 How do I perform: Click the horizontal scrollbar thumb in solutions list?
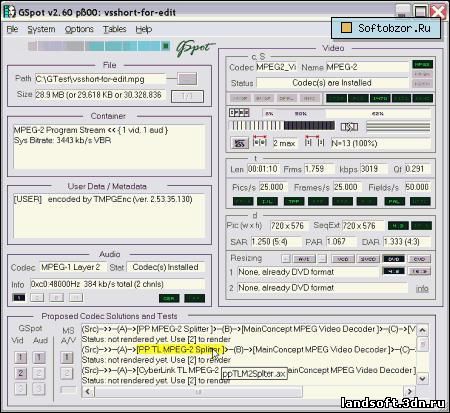coord(198,392)
